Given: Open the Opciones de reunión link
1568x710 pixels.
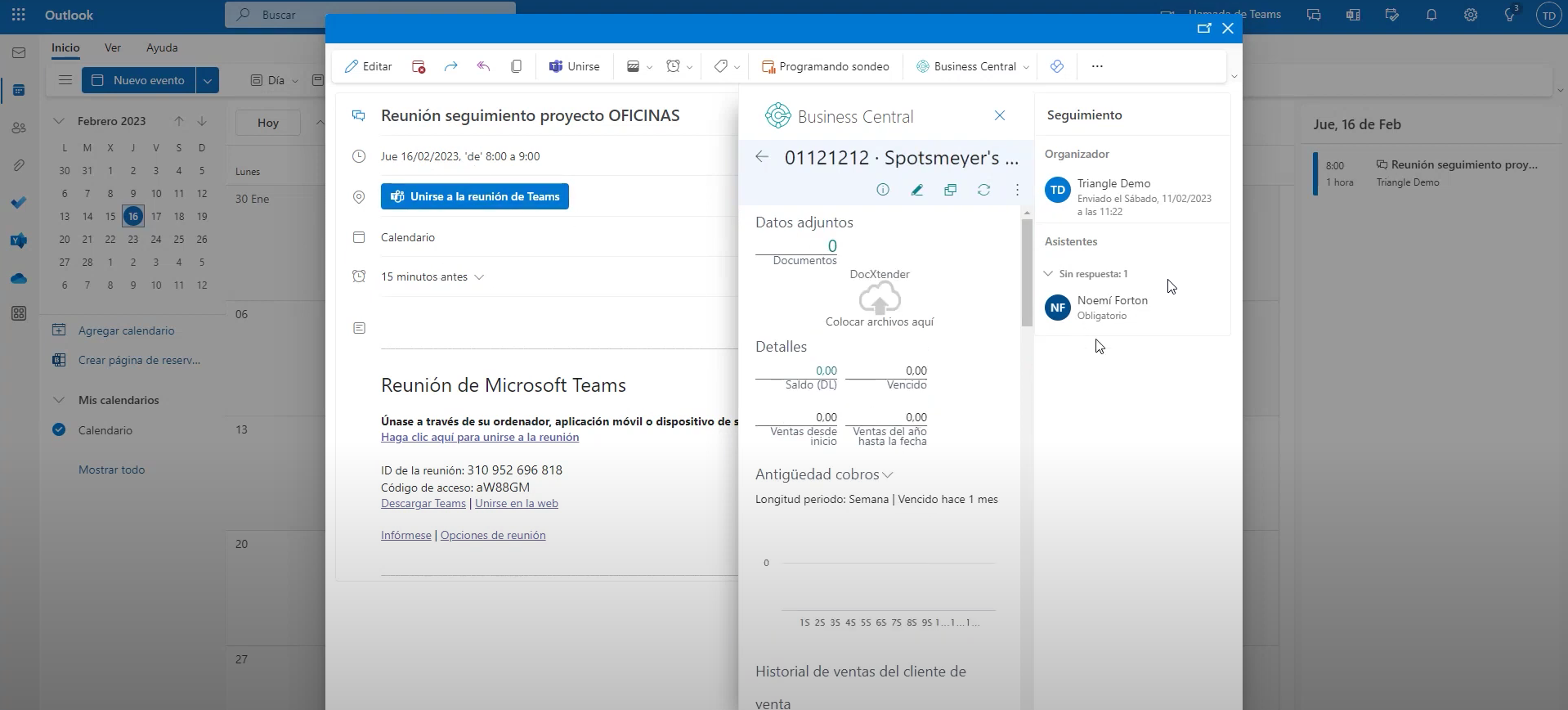Looking at the screenshot, I should (x=493, y=536).
